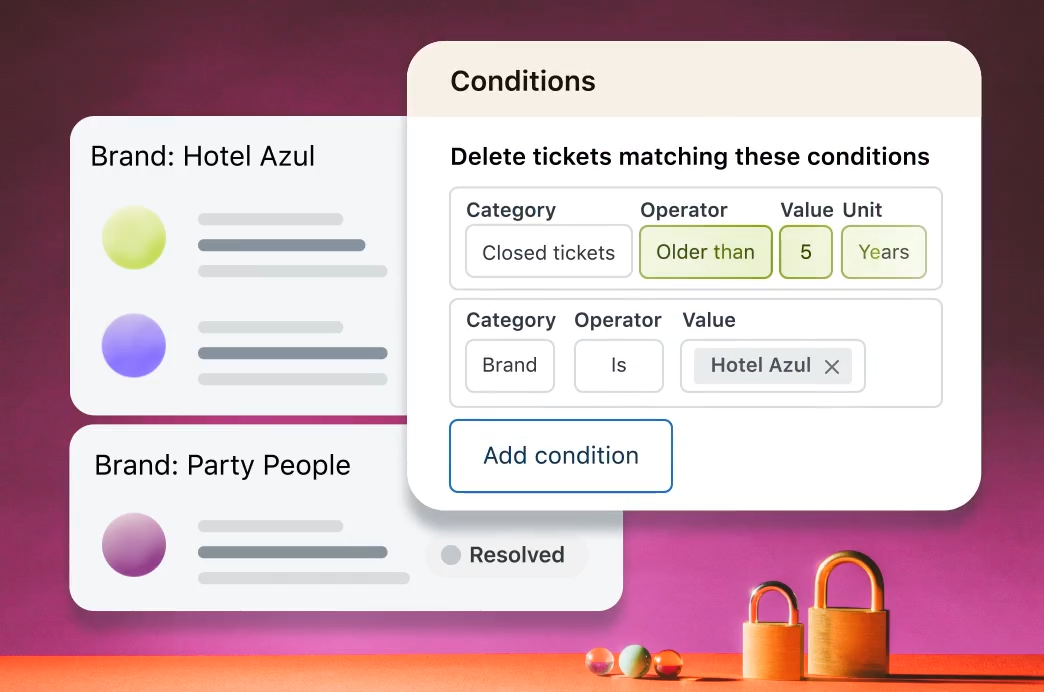Select the mauve avatar under Party People

(x=134, y=545)
